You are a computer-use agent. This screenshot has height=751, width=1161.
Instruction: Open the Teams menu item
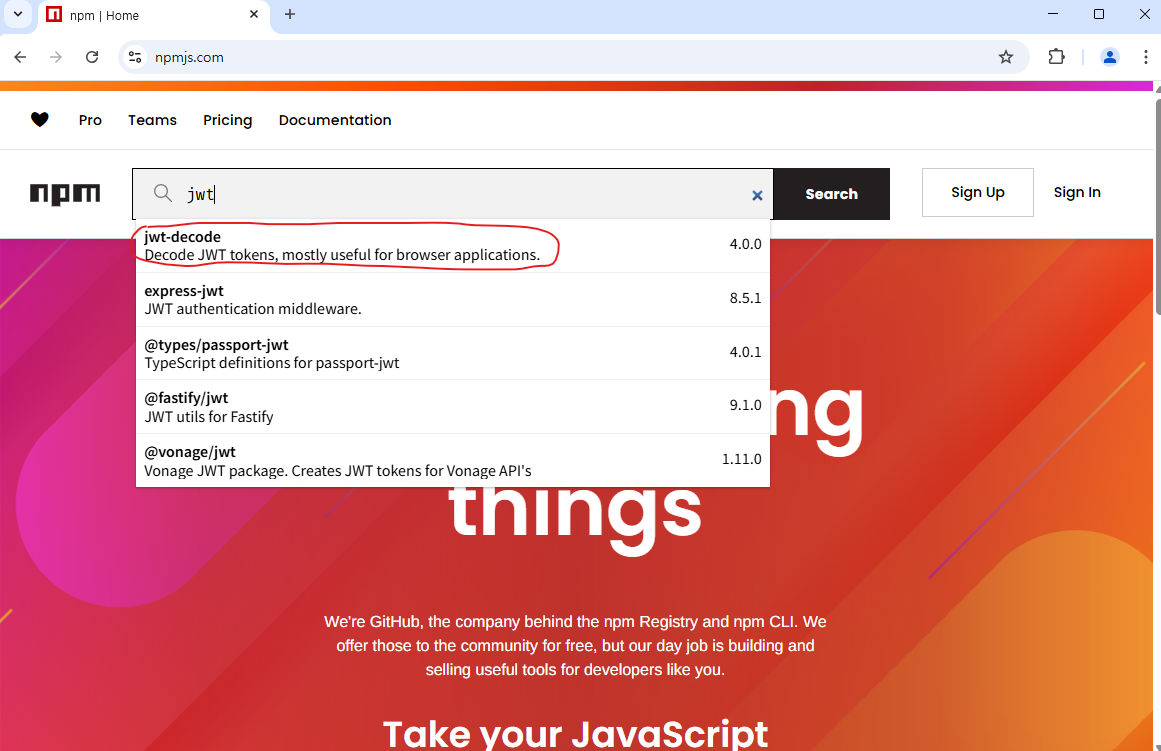153,120
